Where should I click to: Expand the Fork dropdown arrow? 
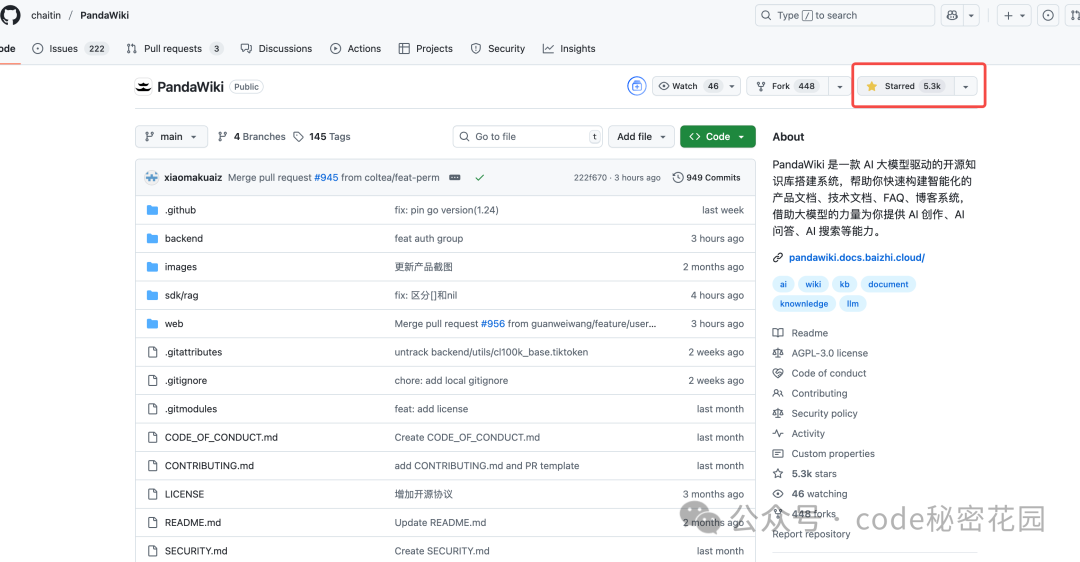coord(839,86)
